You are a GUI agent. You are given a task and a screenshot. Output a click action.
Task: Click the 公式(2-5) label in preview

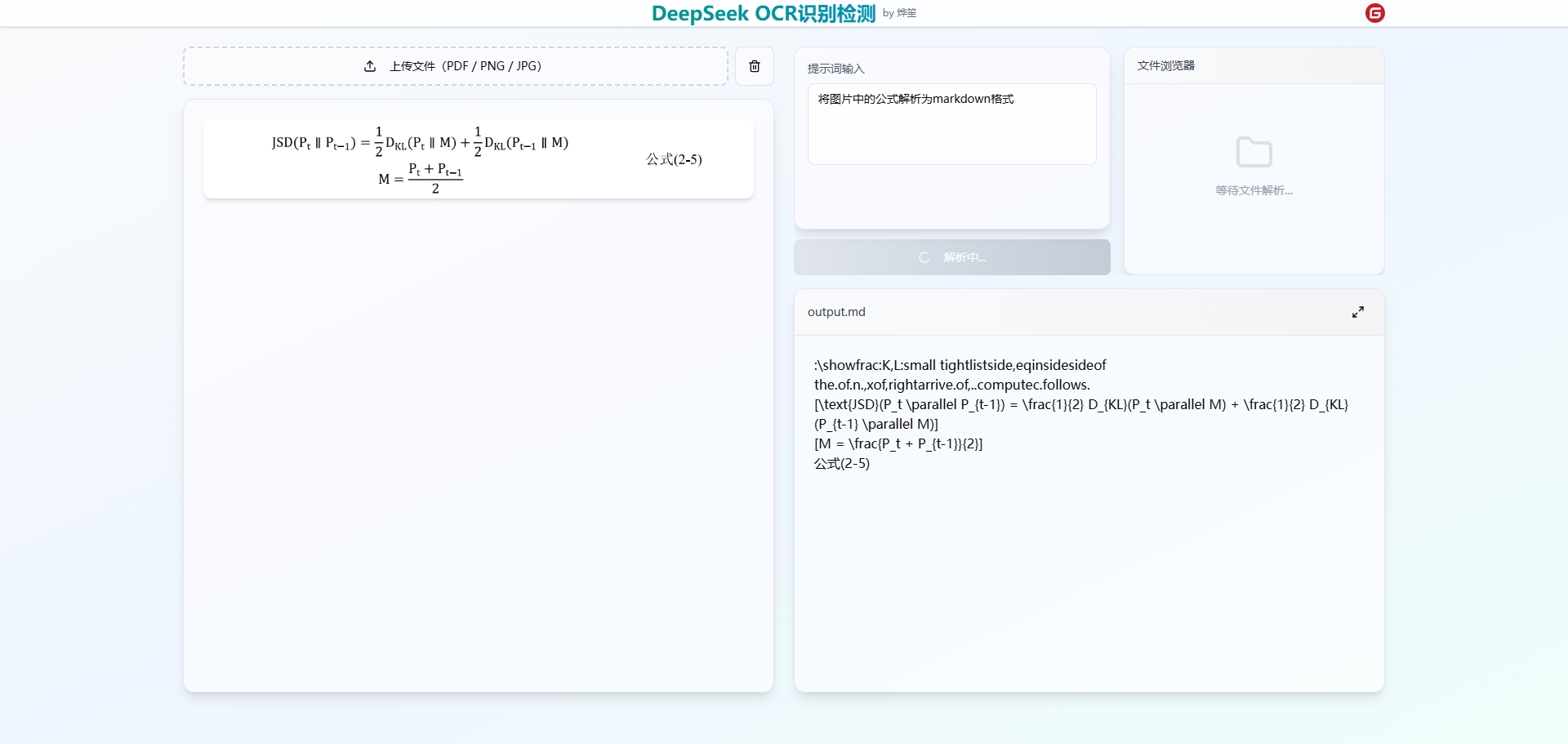click(x=674, y=160)
